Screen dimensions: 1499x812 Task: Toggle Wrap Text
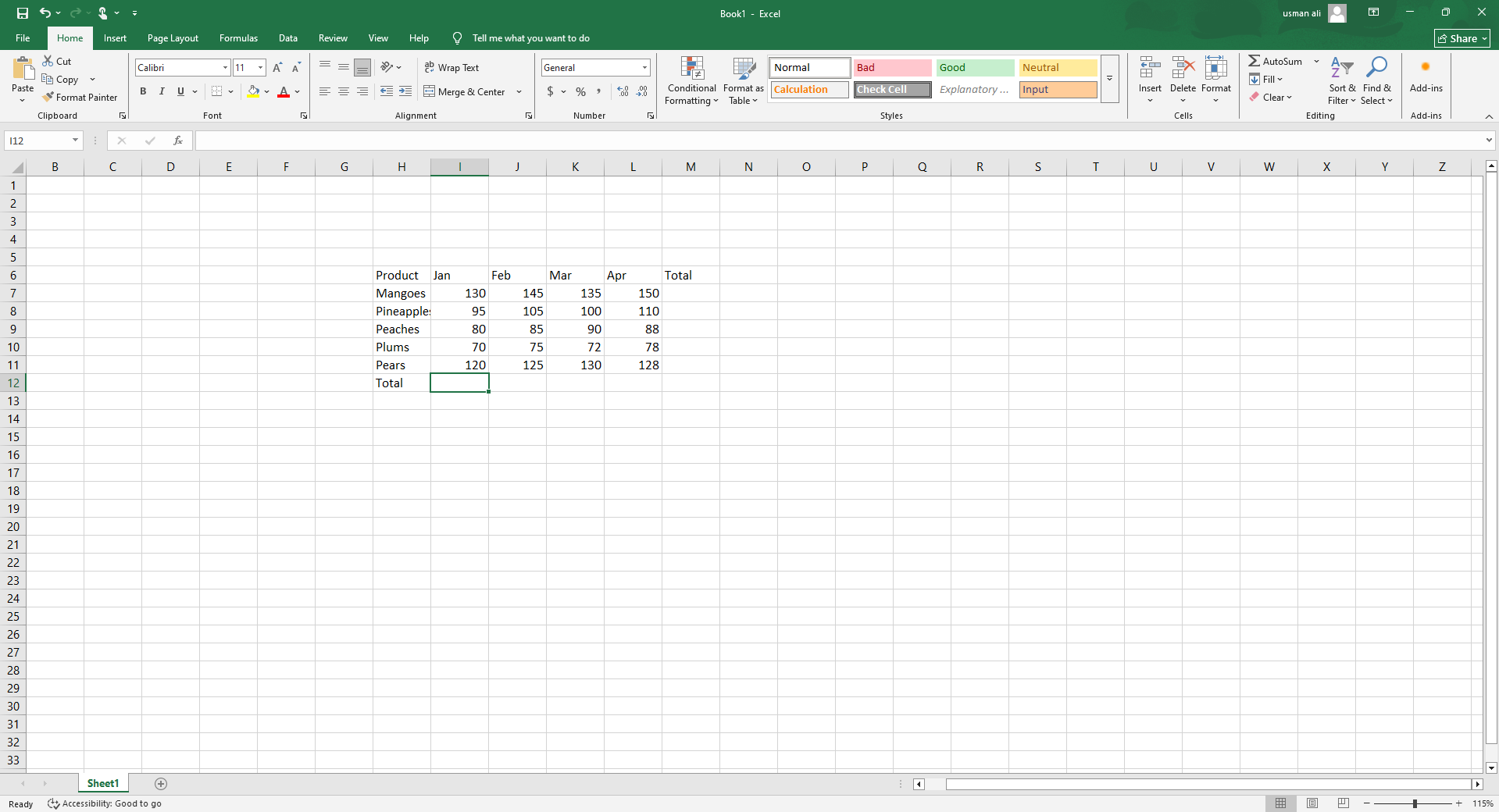451,68
